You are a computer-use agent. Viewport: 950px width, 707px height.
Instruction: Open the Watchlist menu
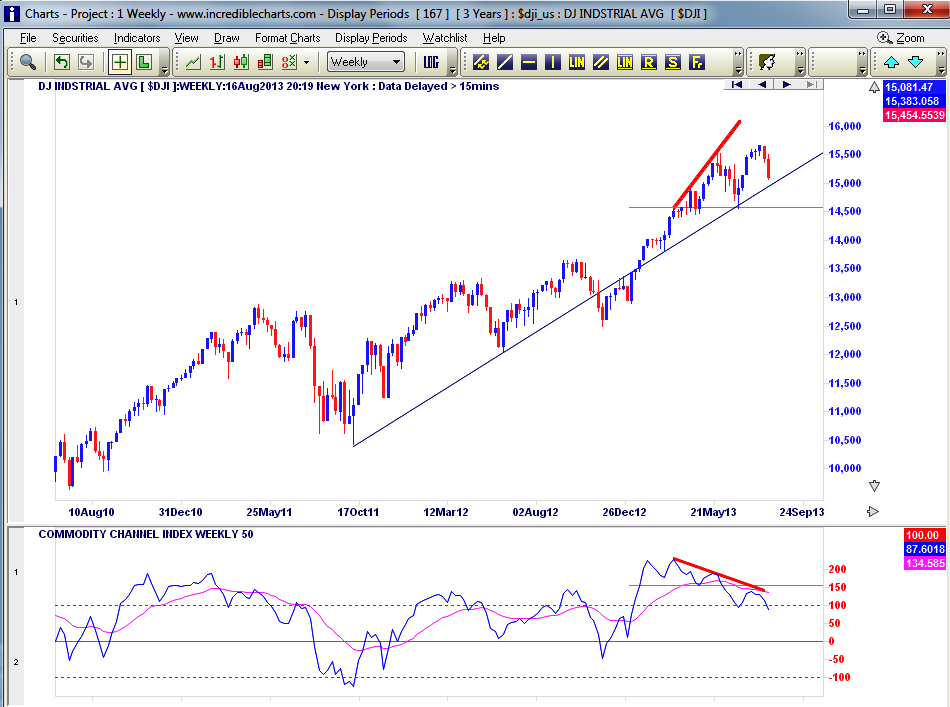tap(445, 38)
